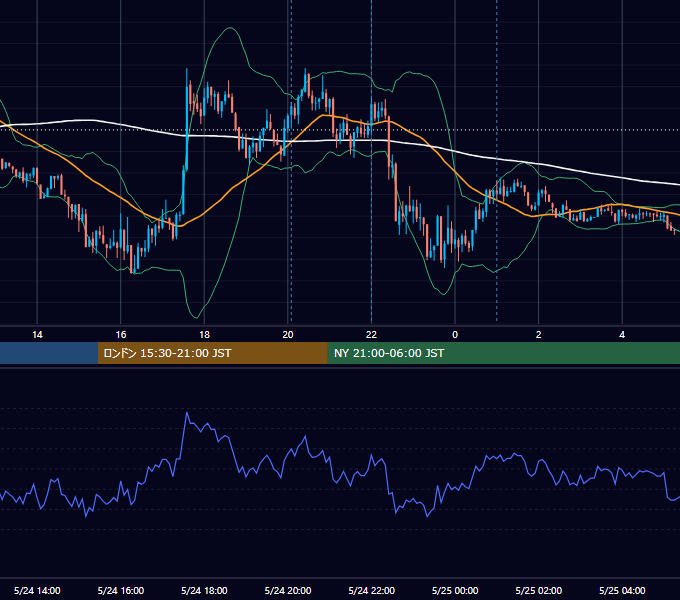
Task: Click the NY 21:00-06:00 JST session band
Action: point(503,353)
